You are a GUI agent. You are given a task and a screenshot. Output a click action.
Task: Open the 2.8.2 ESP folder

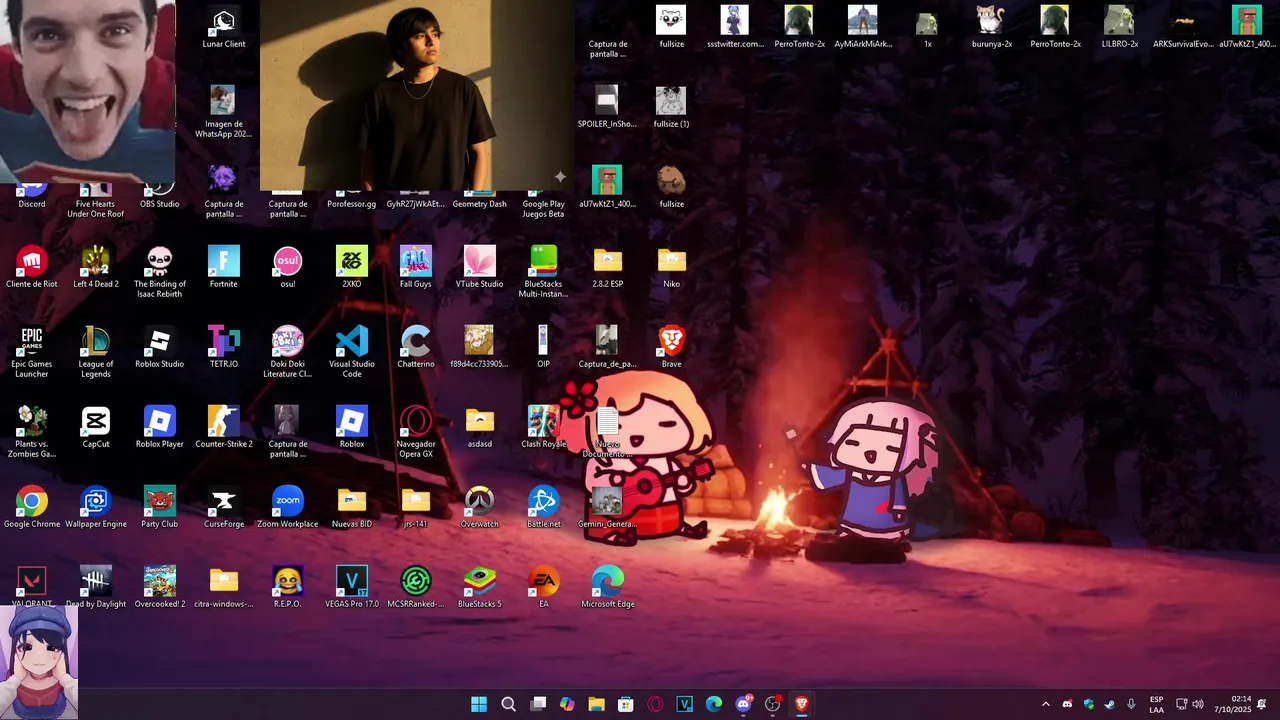608,268
